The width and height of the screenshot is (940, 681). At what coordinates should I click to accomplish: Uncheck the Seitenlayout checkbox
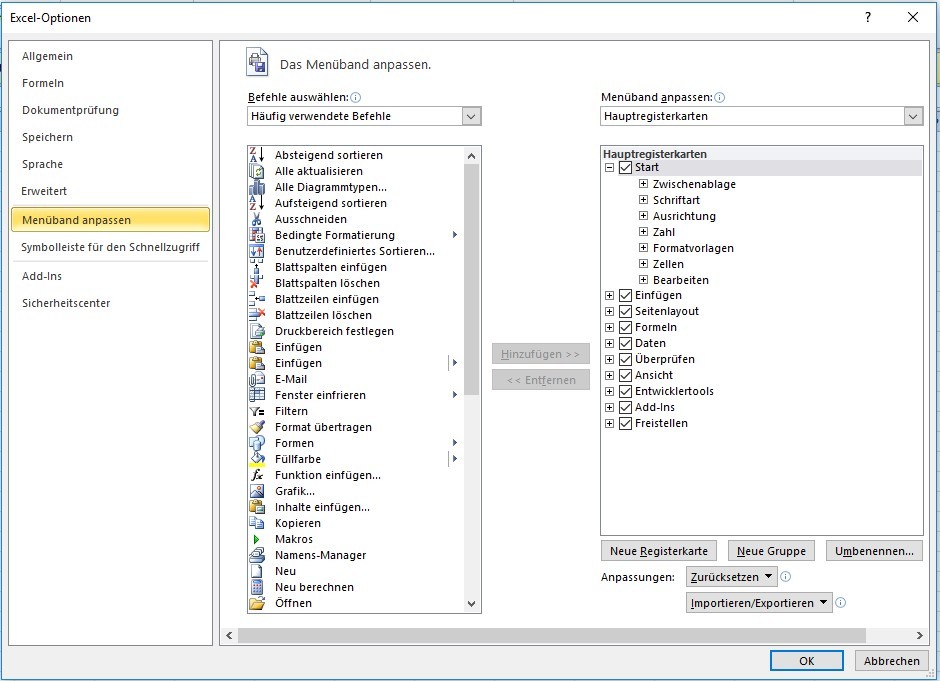(625, 311)
